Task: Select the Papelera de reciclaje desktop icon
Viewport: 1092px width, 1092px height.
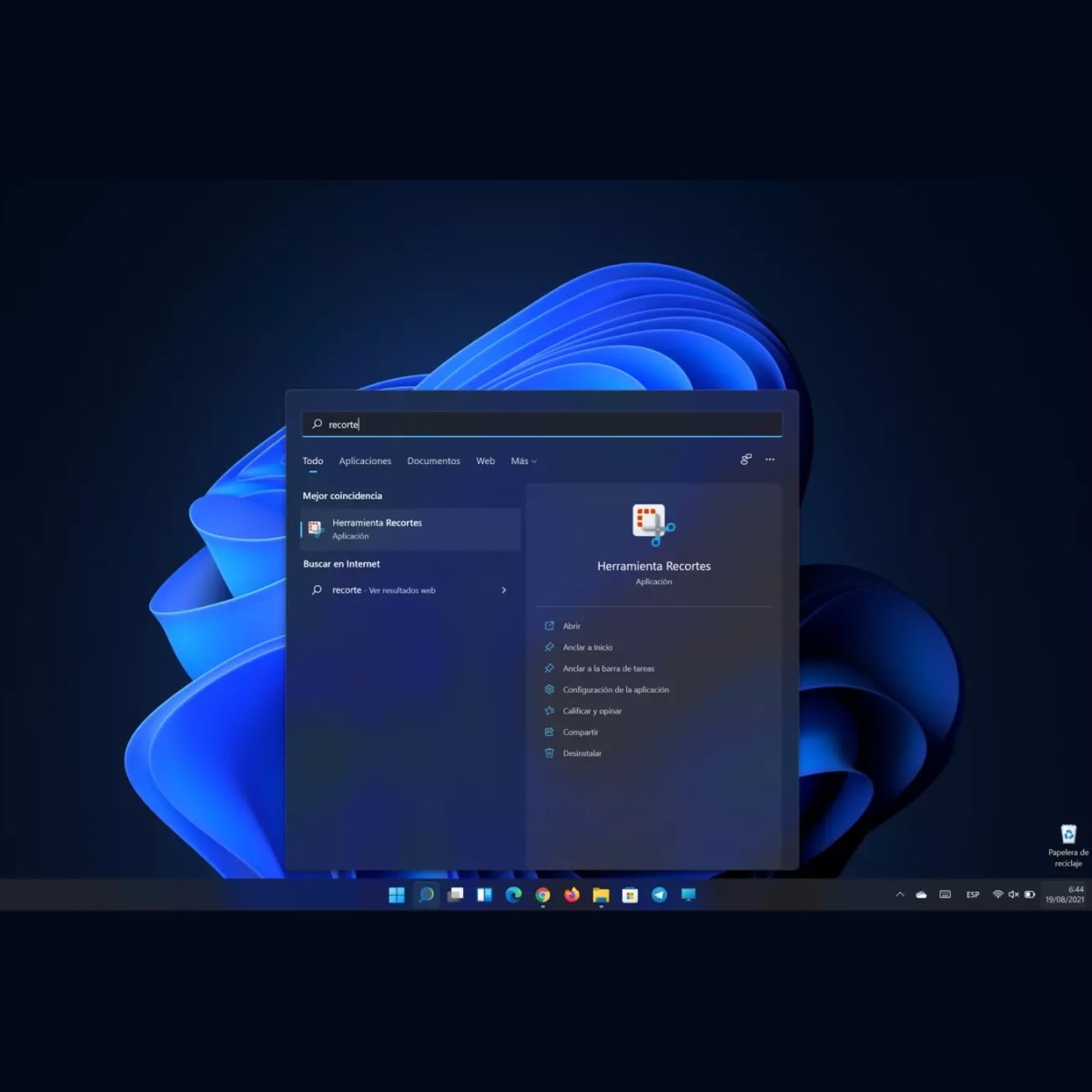Action: pyautogui.click(x=1068, y=845)
